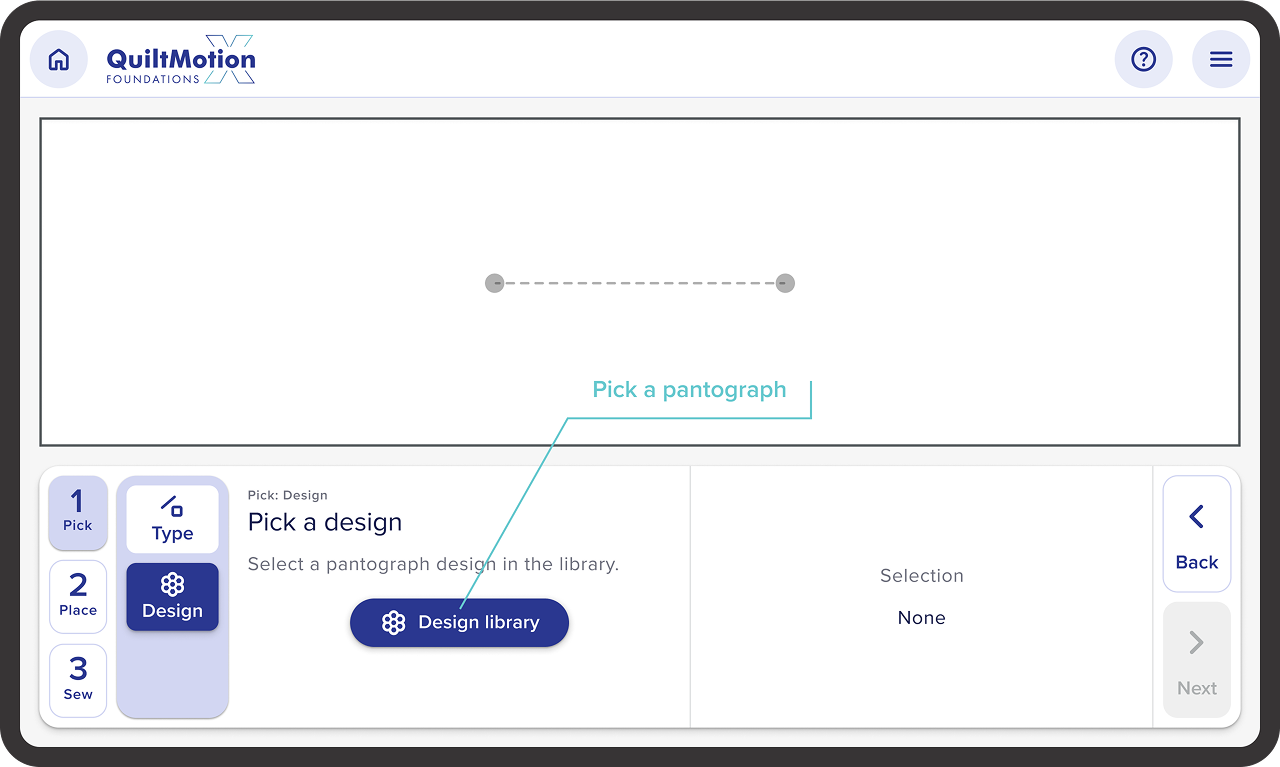Open the Help question mark icon
1280x767 pixels.
1143,60
